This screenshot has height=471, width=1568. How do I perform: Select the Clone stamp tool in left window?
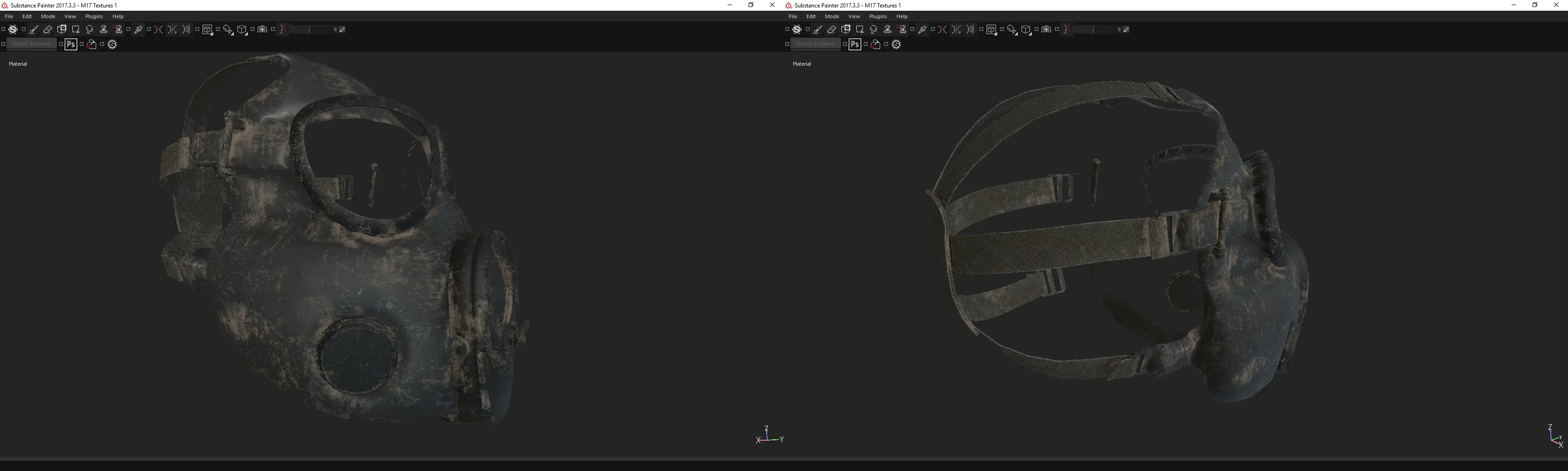104,29
